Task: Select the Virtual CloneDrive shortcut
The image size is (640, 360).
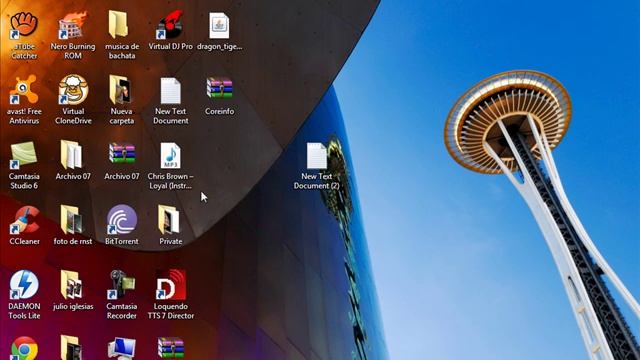Action: [x=73, y=90]
